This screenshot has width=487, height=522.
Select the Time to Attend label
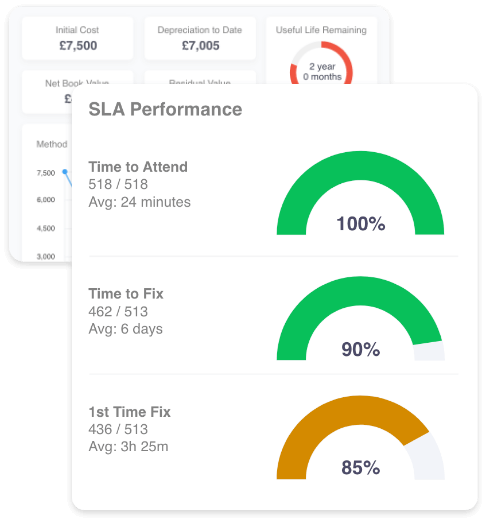[x=138, y=167]
